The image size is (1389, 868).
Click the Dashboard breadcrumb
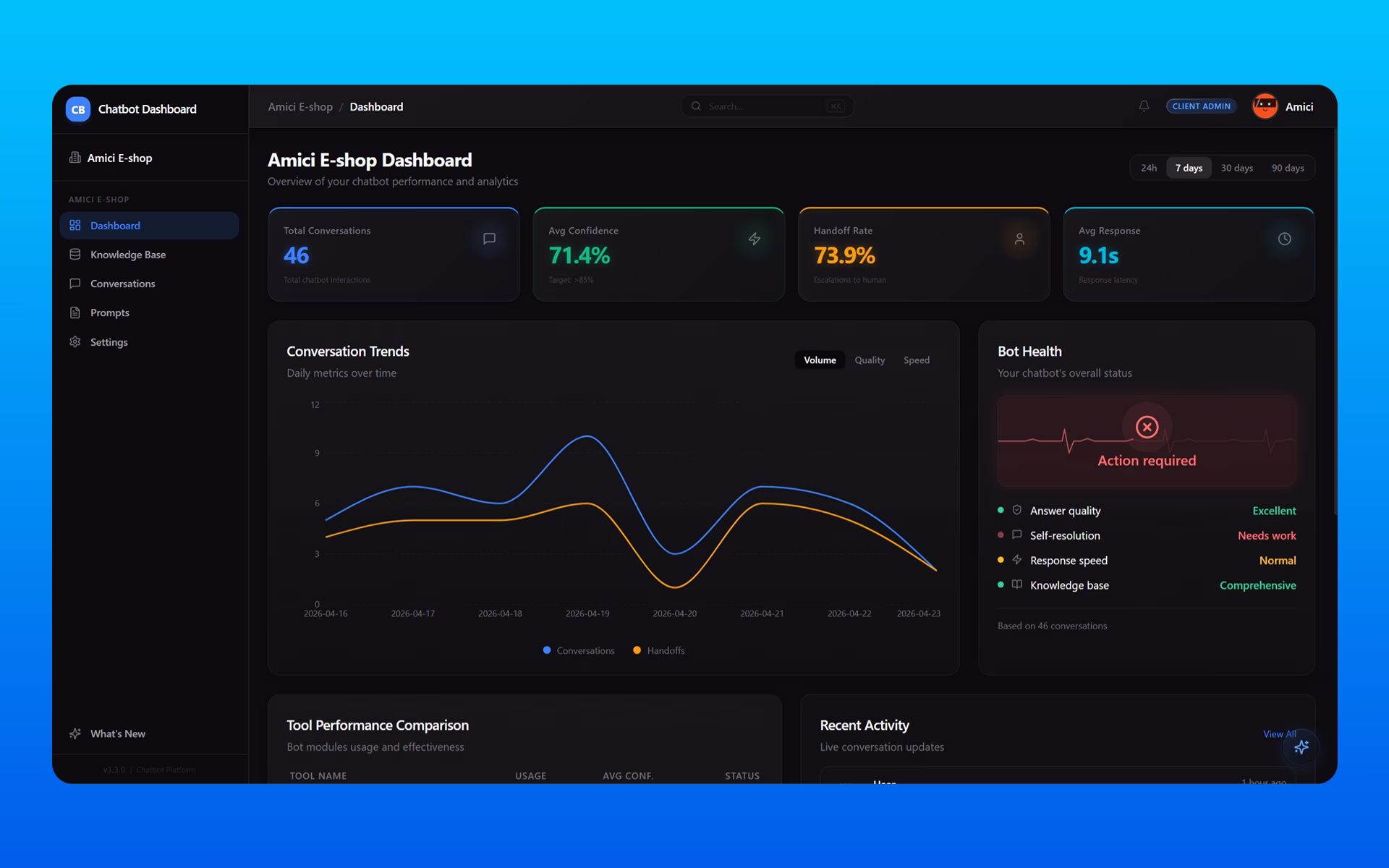(376, 106)
